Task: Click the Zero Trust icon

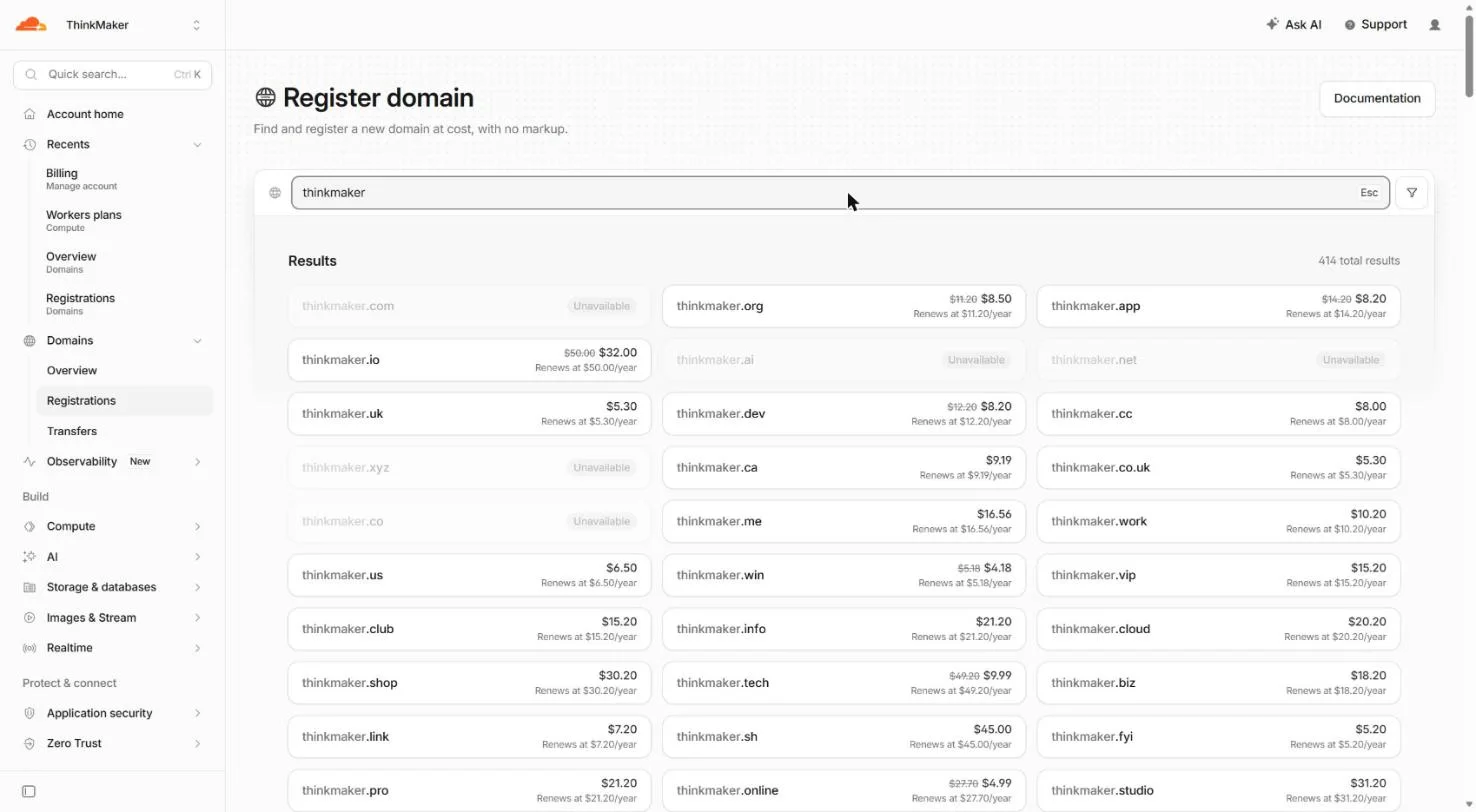Action: click(x=30, y=743)
